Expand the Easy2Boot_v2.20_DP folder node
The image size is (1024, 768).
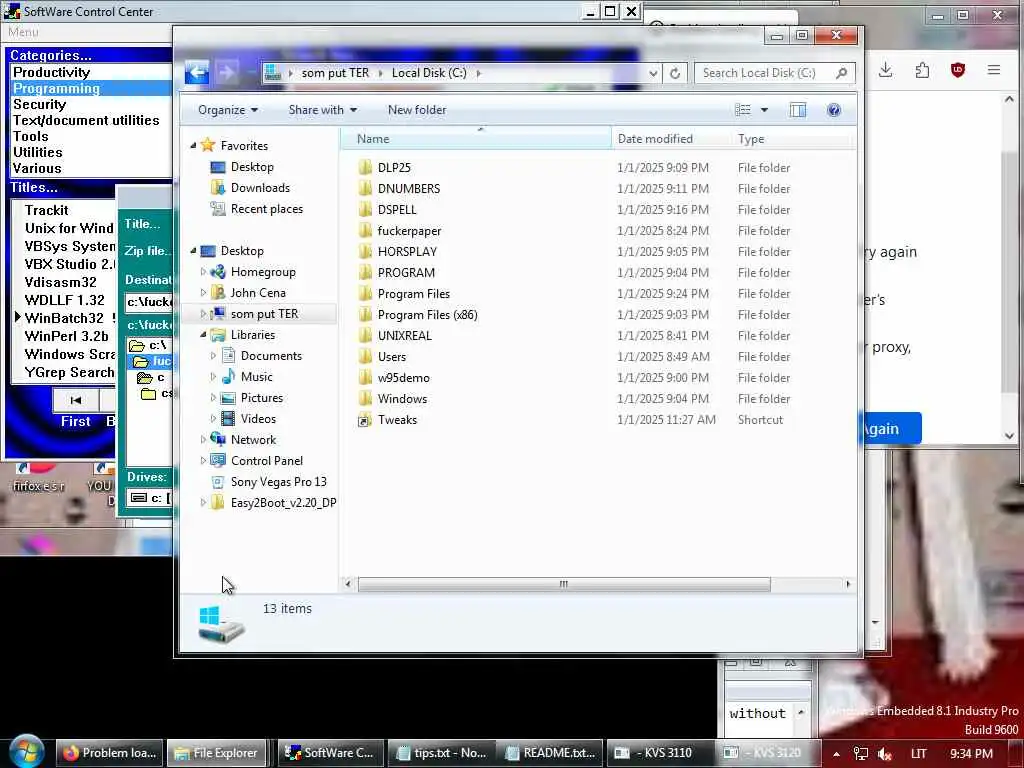click(203, 503)
